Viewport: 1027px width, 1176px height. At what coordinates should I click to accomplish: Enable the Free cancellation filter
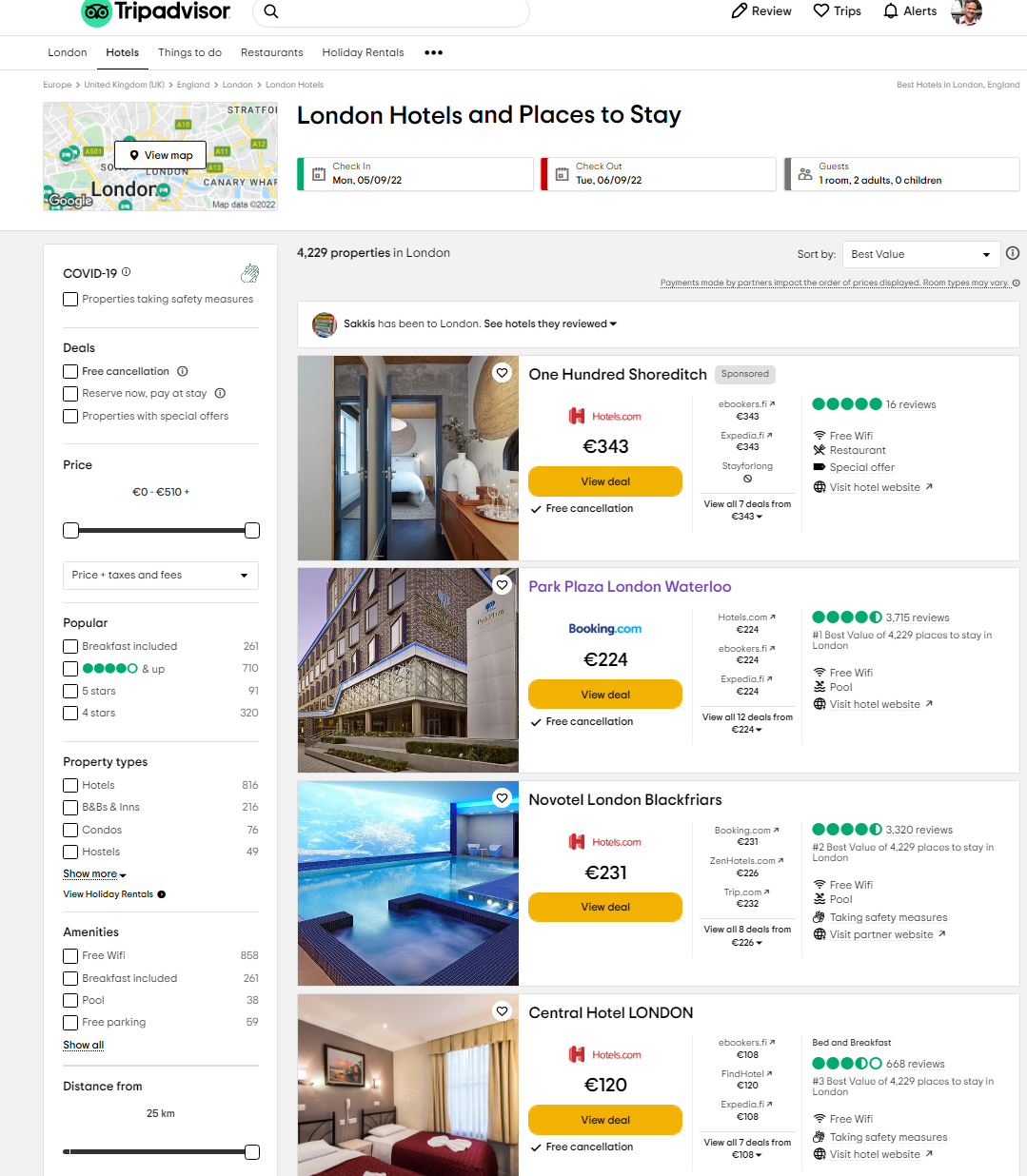tap(70, 372)
